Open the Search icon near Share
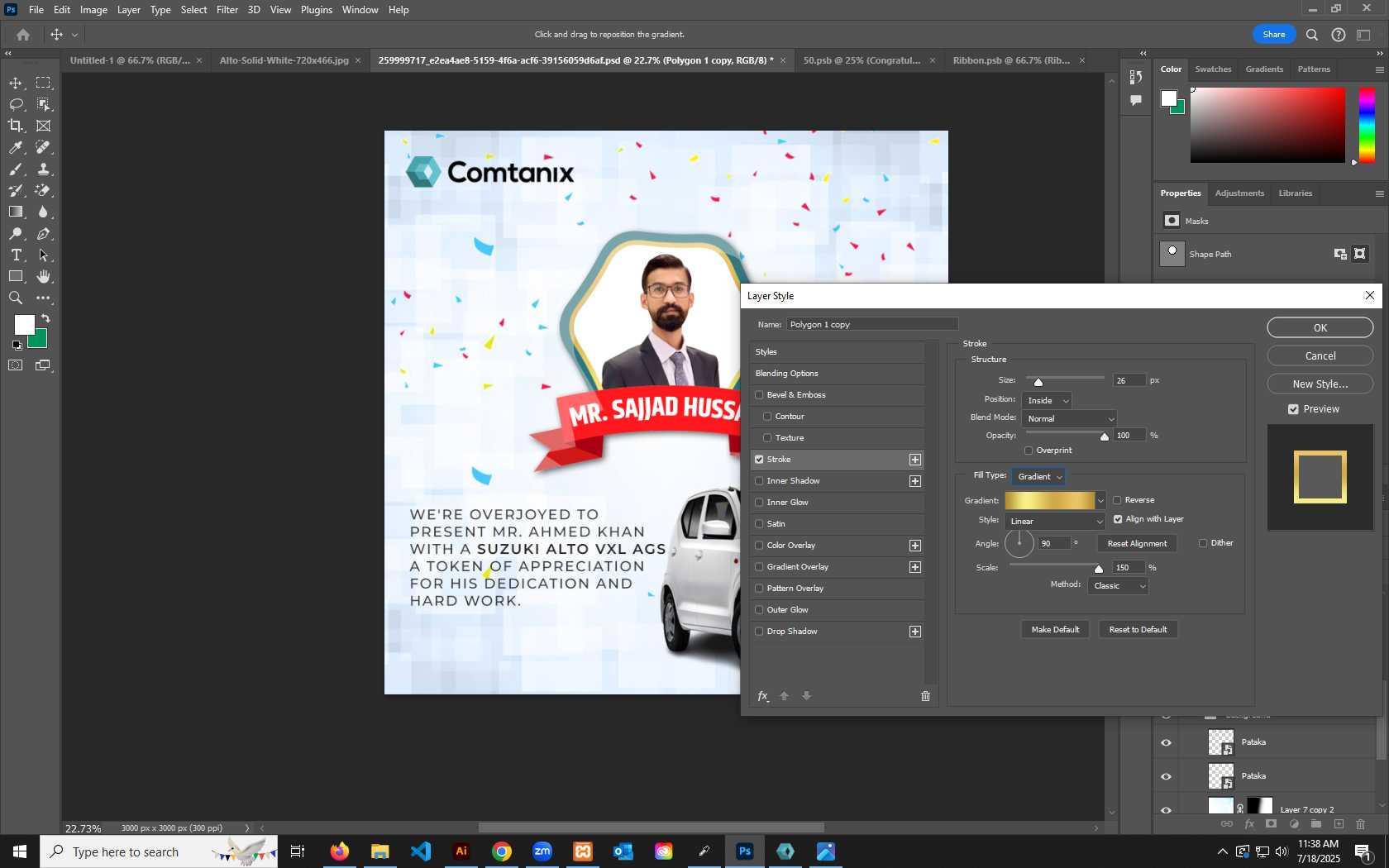This screenshot has height=868, width=1389. (x=1312, y=35)
